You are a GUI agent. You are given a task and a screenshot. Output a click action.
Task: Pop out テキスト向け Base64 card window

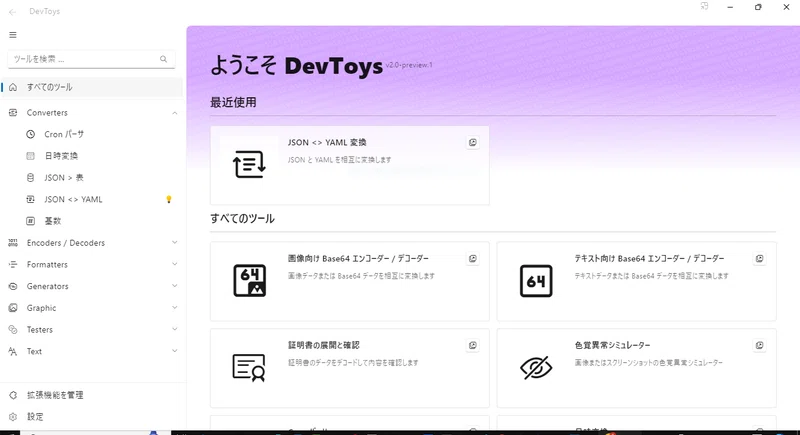(x=760, y=259)
